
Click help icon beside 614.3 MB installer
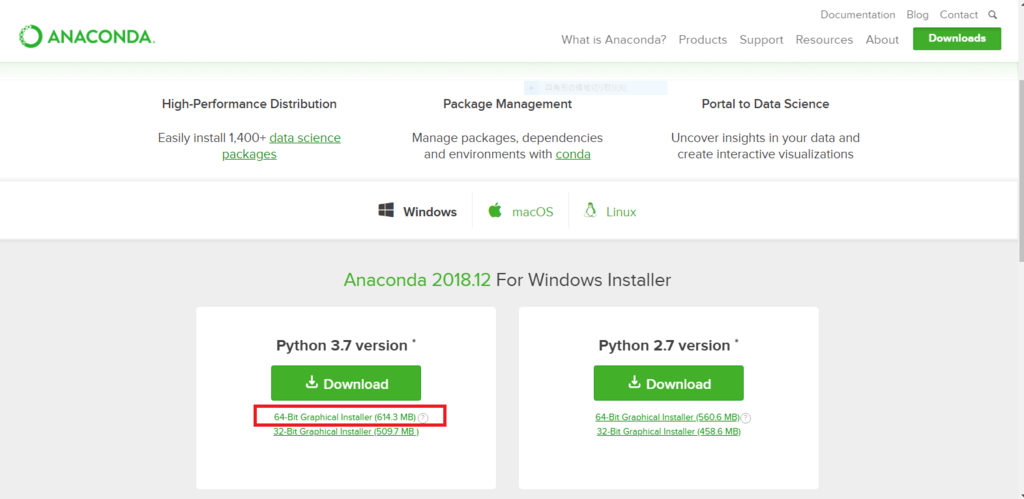[x=424, y=417]
